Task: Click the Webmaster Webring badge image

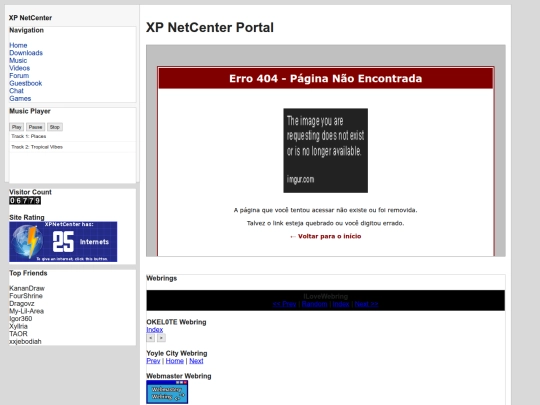Action: 167,392
